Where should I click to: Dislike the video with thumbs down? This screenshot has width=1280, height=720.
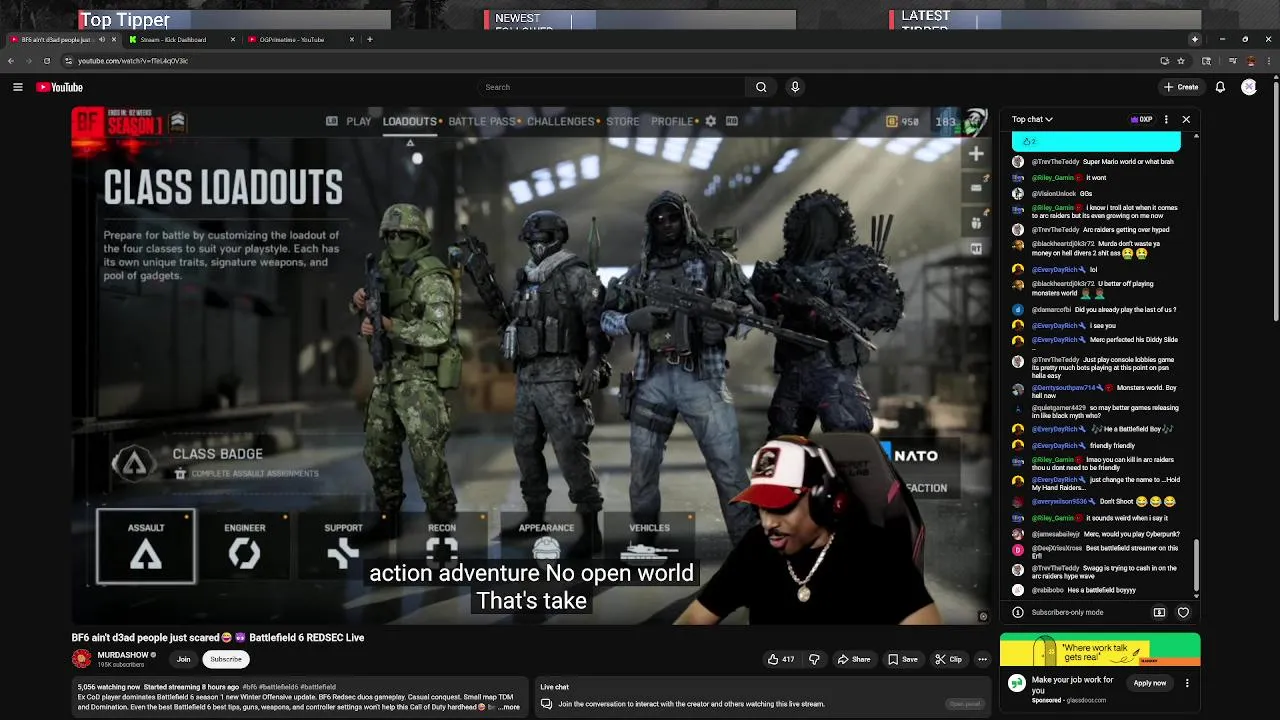814,659
